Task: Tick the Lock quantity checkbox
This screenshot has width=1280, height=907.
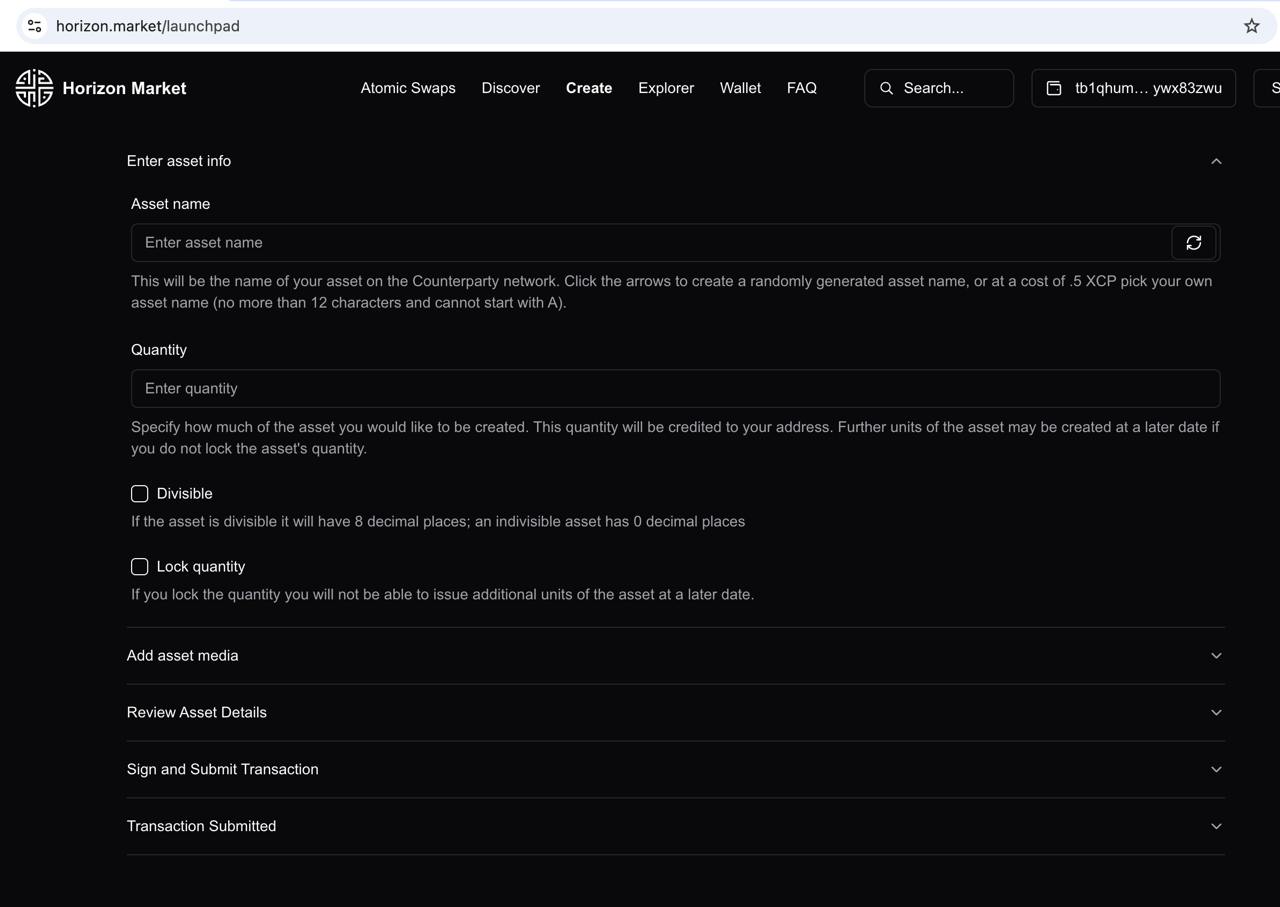Action: pyautogui.click(x=140, y=567)
